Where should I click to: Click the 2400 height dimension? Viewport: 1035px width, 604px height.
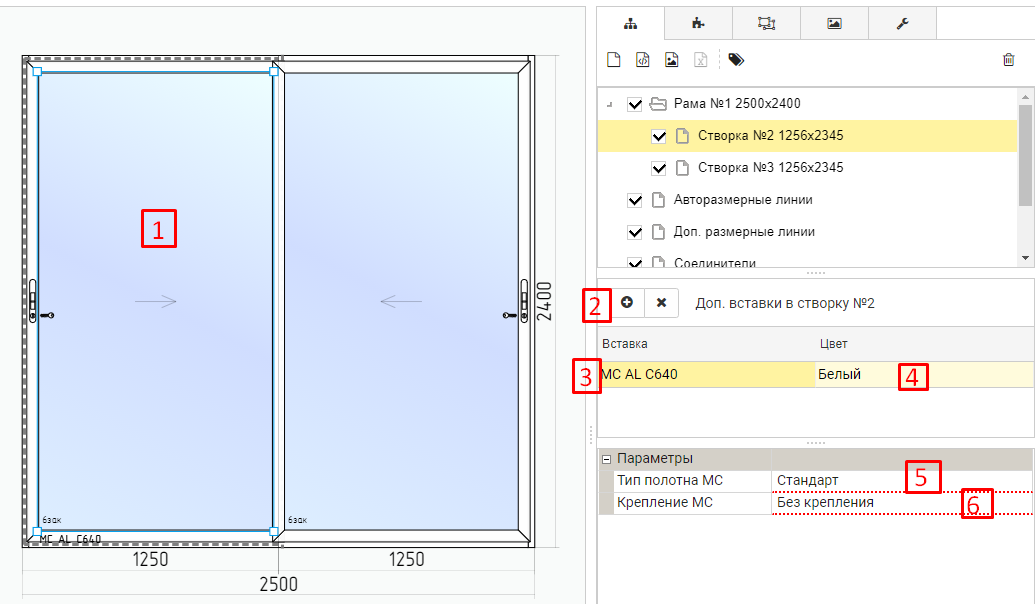pyautogui.click(x=544, y=301)
